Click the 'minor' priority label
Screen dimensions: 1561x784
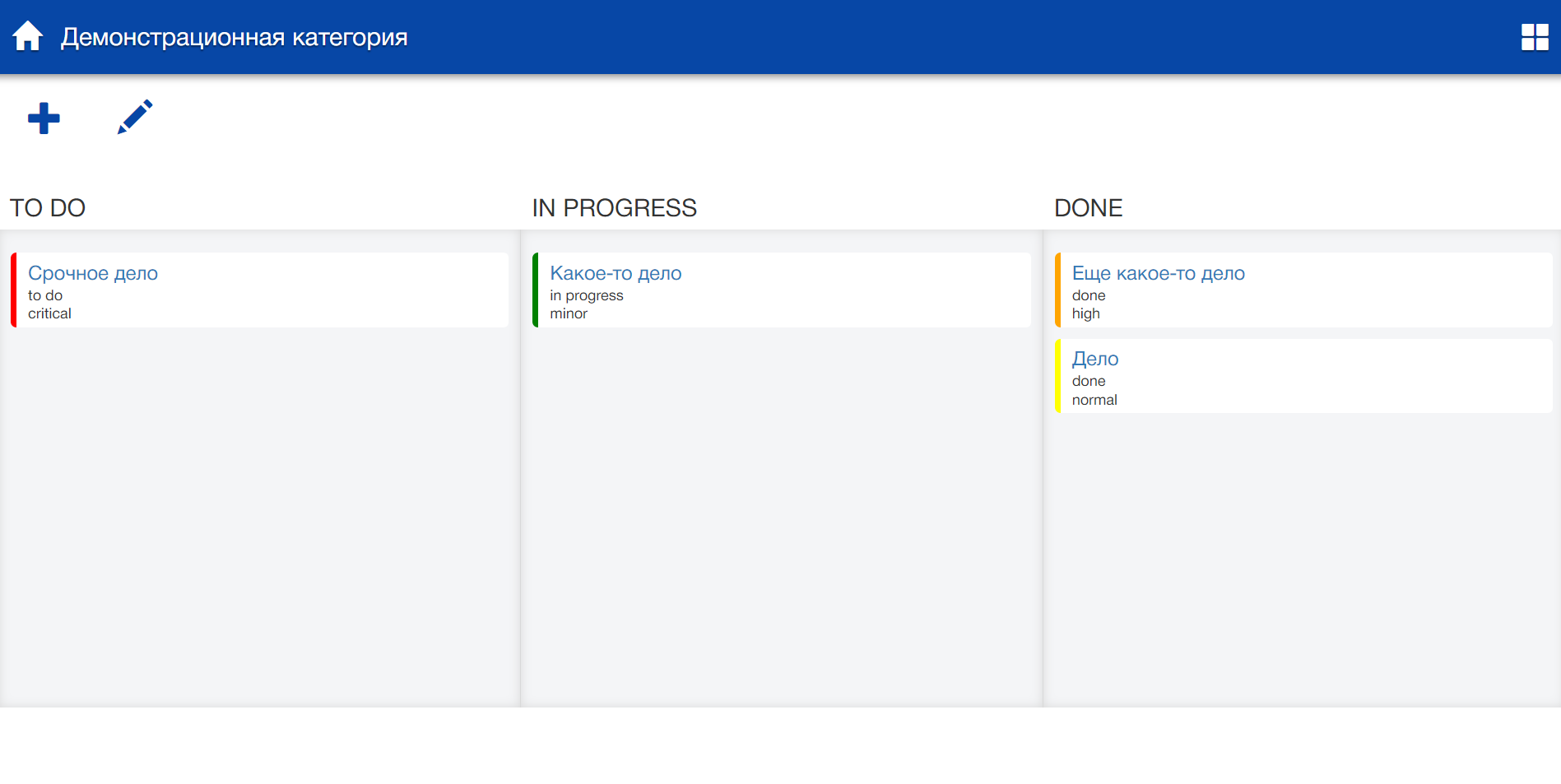pos(569,313)
